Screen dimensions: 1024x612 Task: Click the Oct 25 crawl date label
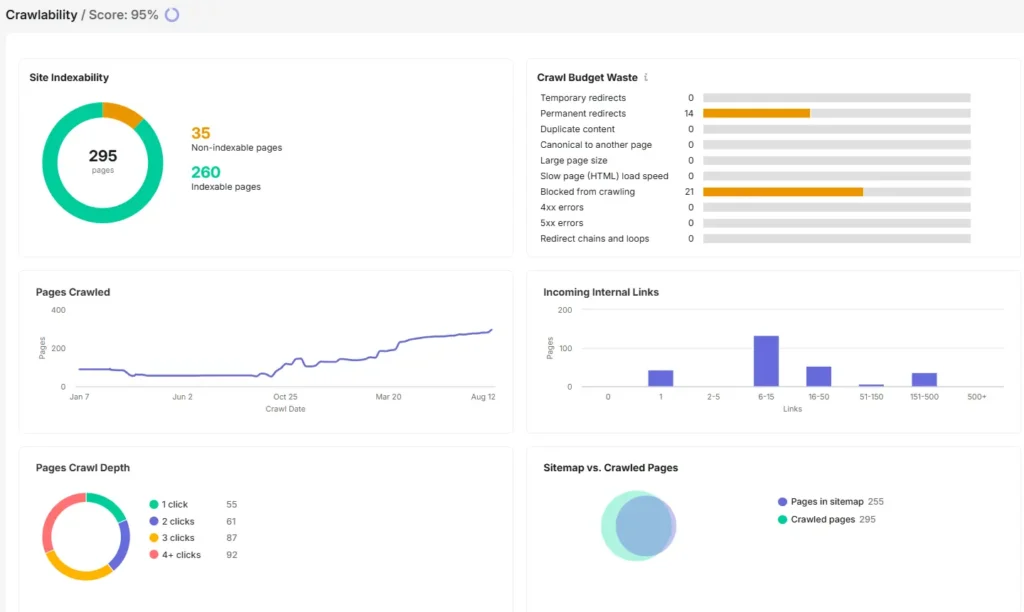coord(285,397)
